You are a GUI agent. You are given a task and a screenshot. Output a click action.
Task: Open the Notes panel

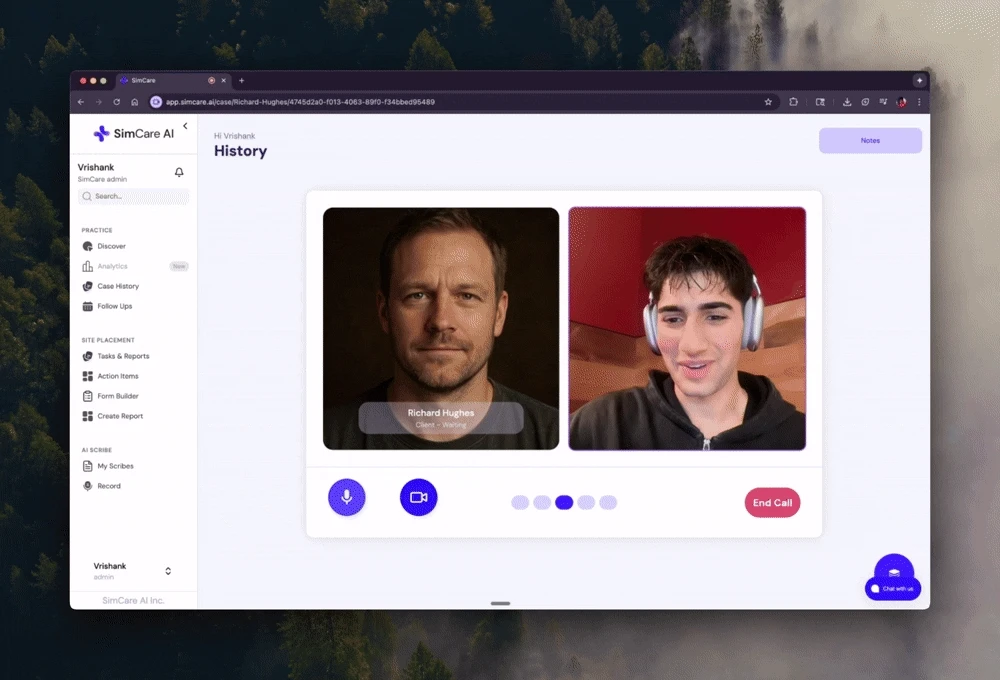(x=869, y=140)
